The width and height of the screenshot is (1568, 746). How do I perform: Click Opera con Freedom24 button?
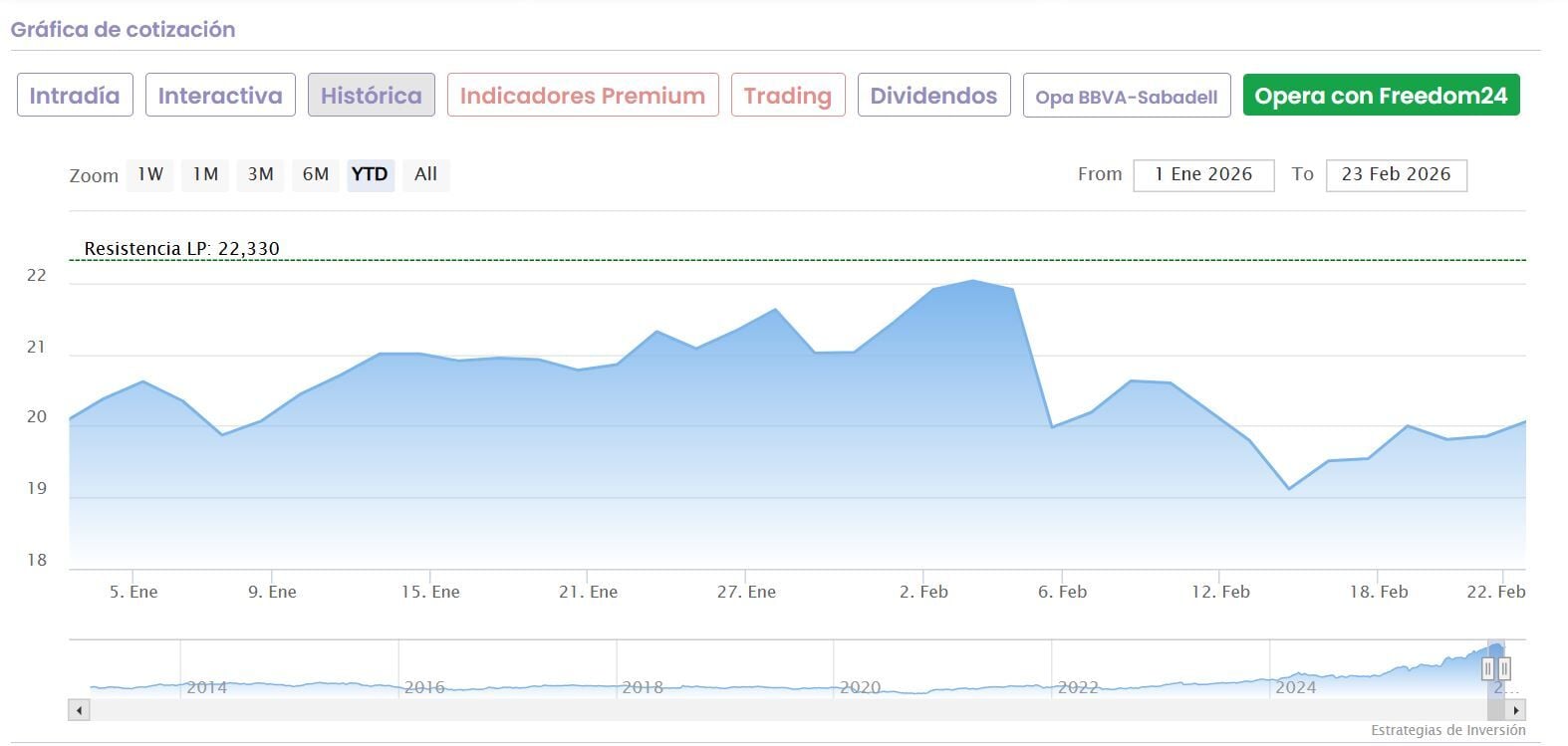pyautogui.click(x=1381, y=96)
